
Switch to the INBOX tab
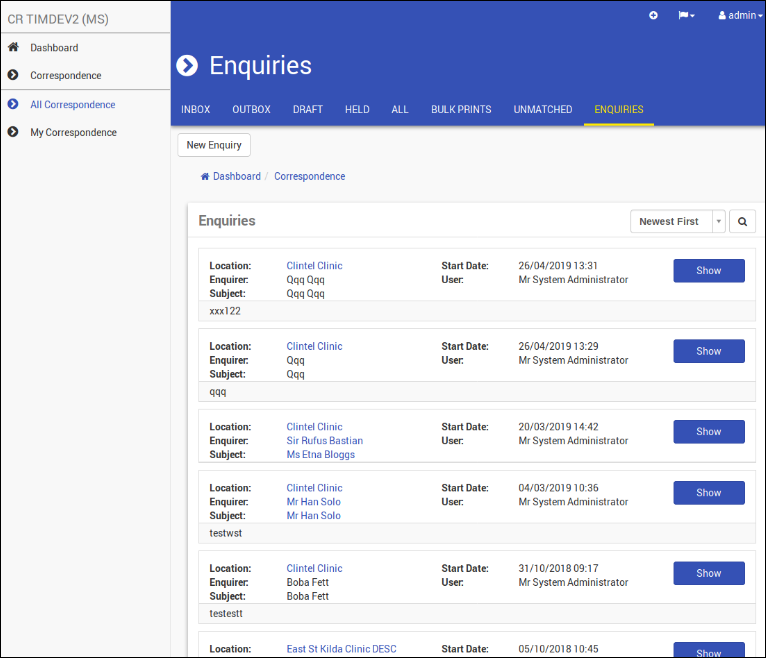[x=195, y=109]
